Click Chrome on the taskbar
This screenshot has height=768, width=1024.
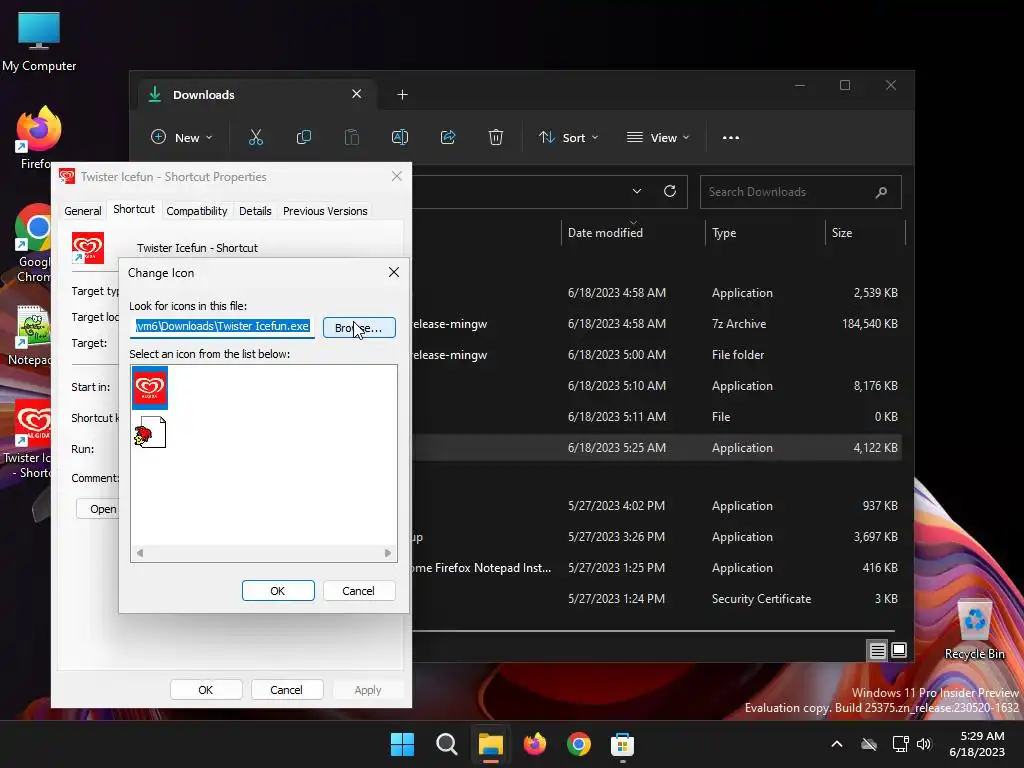pyautogui.click(x=579, y=744)
